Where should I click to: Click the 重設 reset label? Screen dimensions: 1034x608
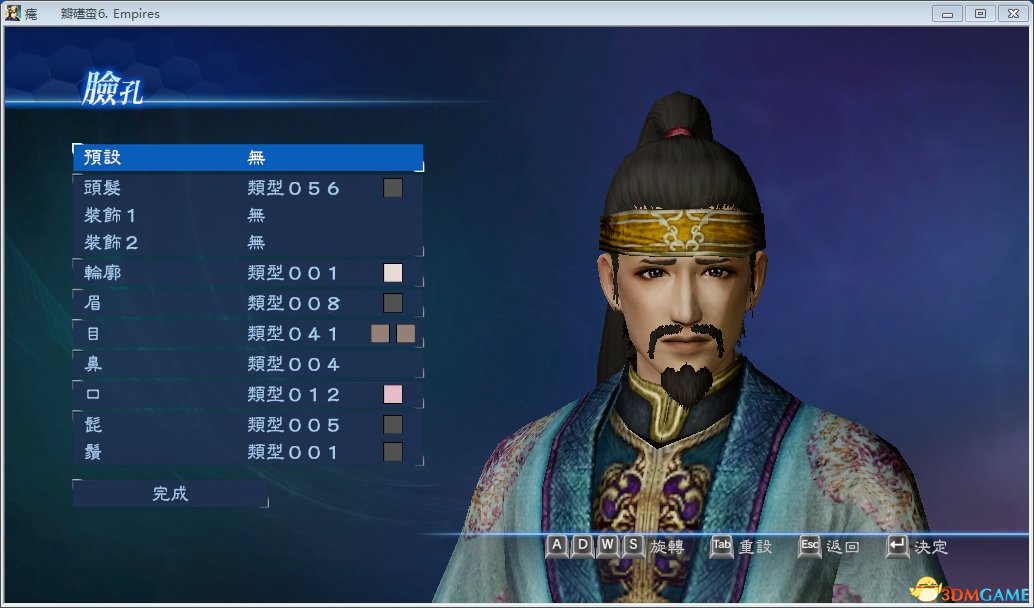[756, 547]
